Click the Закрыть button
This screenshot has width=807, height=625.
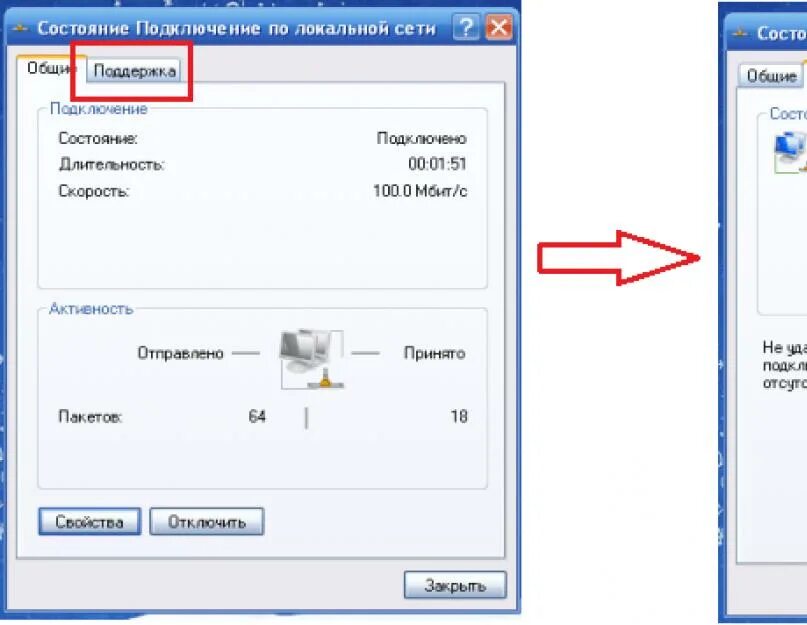coord(455,585)
